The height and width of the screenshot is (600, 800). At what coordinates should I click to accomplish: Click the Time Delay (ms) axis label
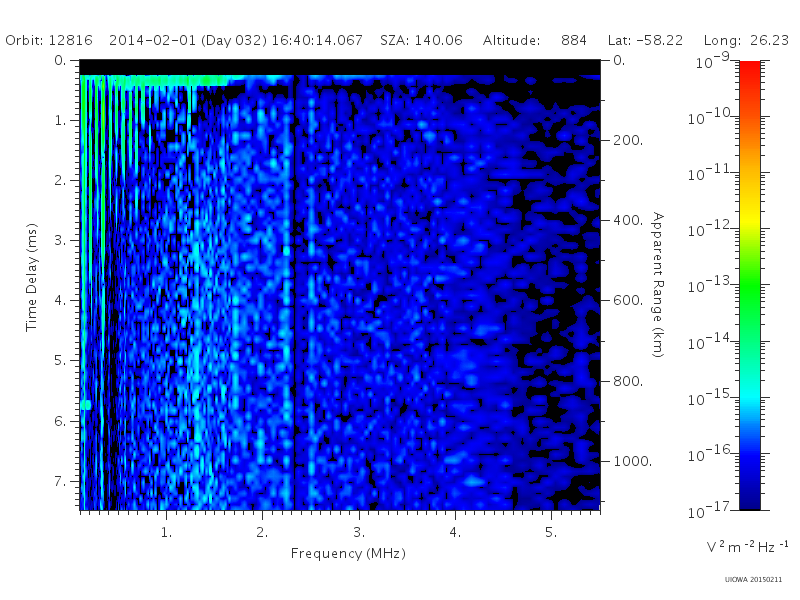tap(32, 277)
